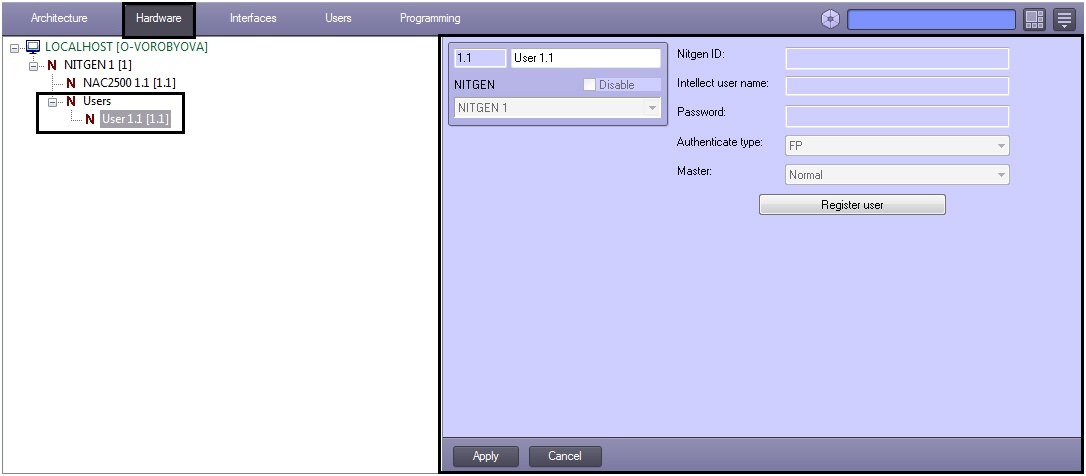Click the Users N icon
The image size is (1086, 476).
click(71, 101)
